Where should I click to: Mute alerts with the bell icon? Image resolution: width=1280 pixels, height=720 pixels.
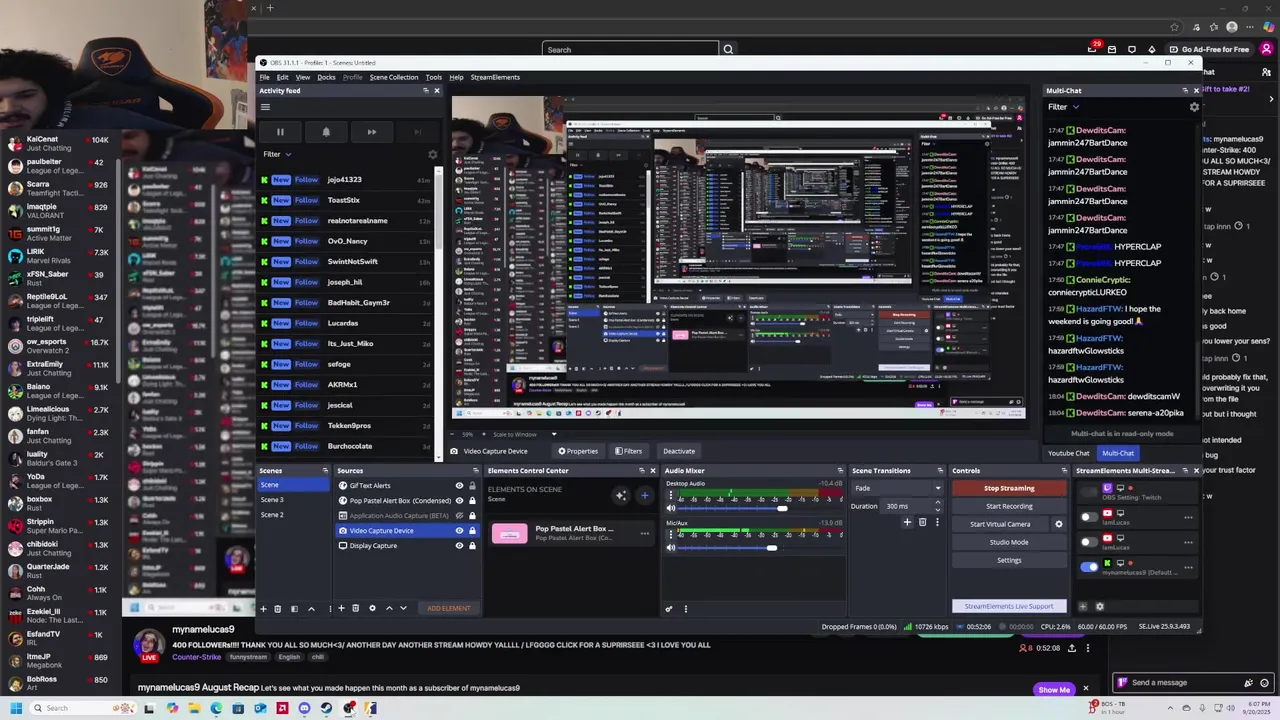(x=326, y=132)
